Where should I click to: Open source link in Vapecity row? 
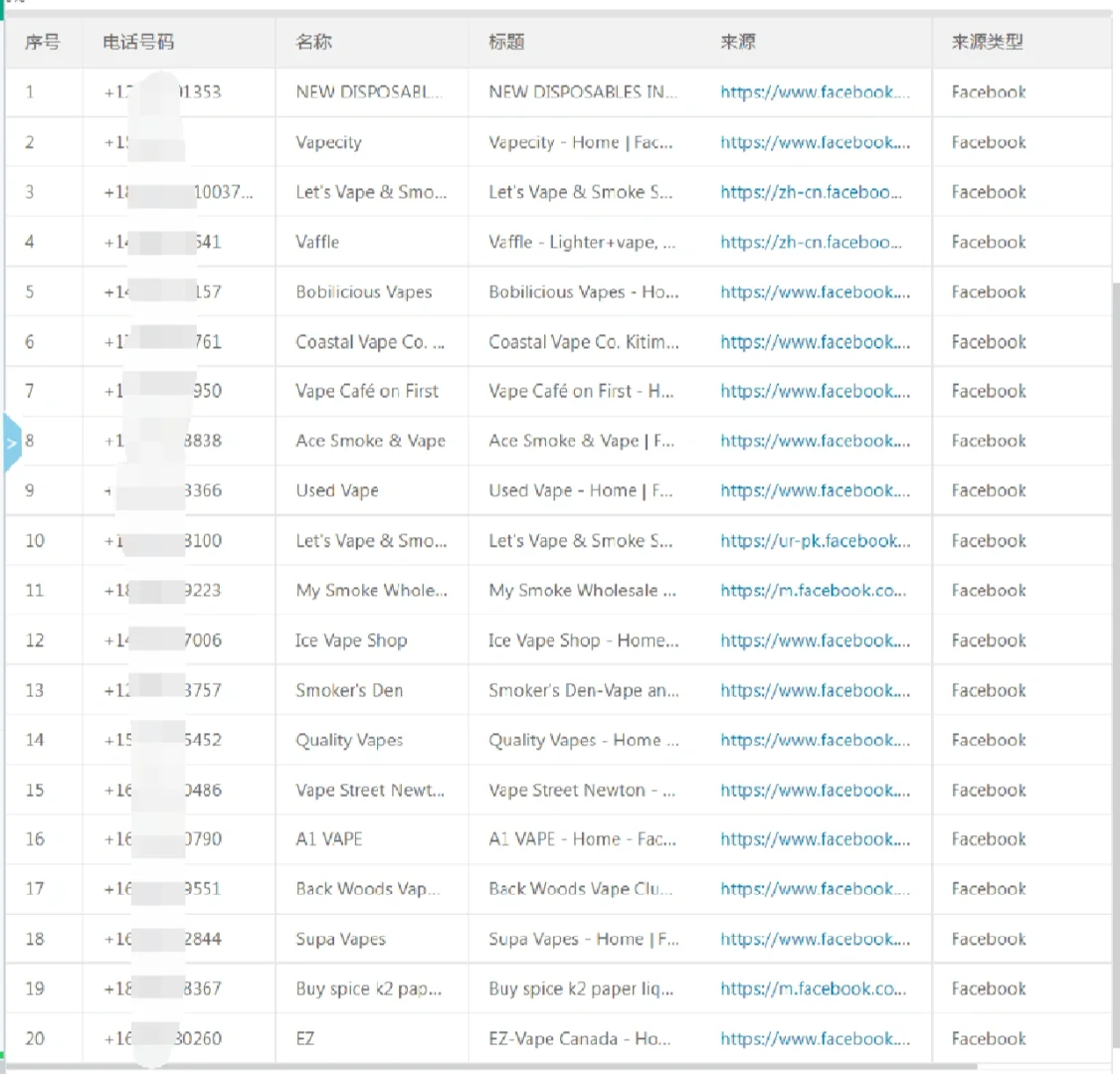click(x=815, y=142)
